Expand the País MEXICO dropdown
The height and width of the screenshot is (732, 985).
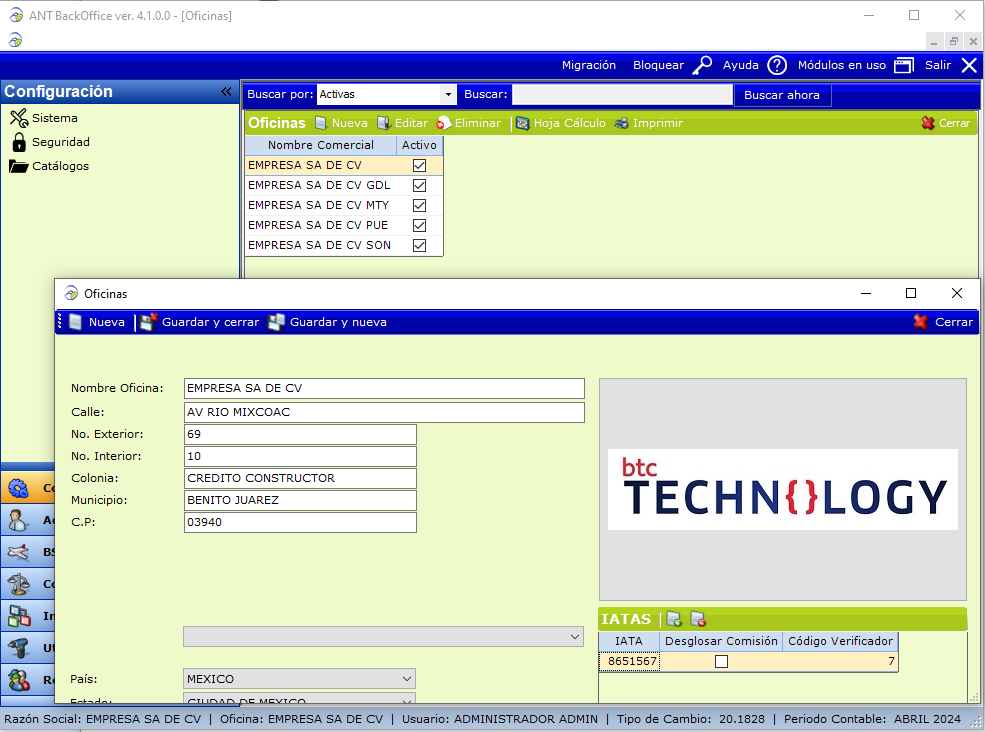tap(405, 679)
